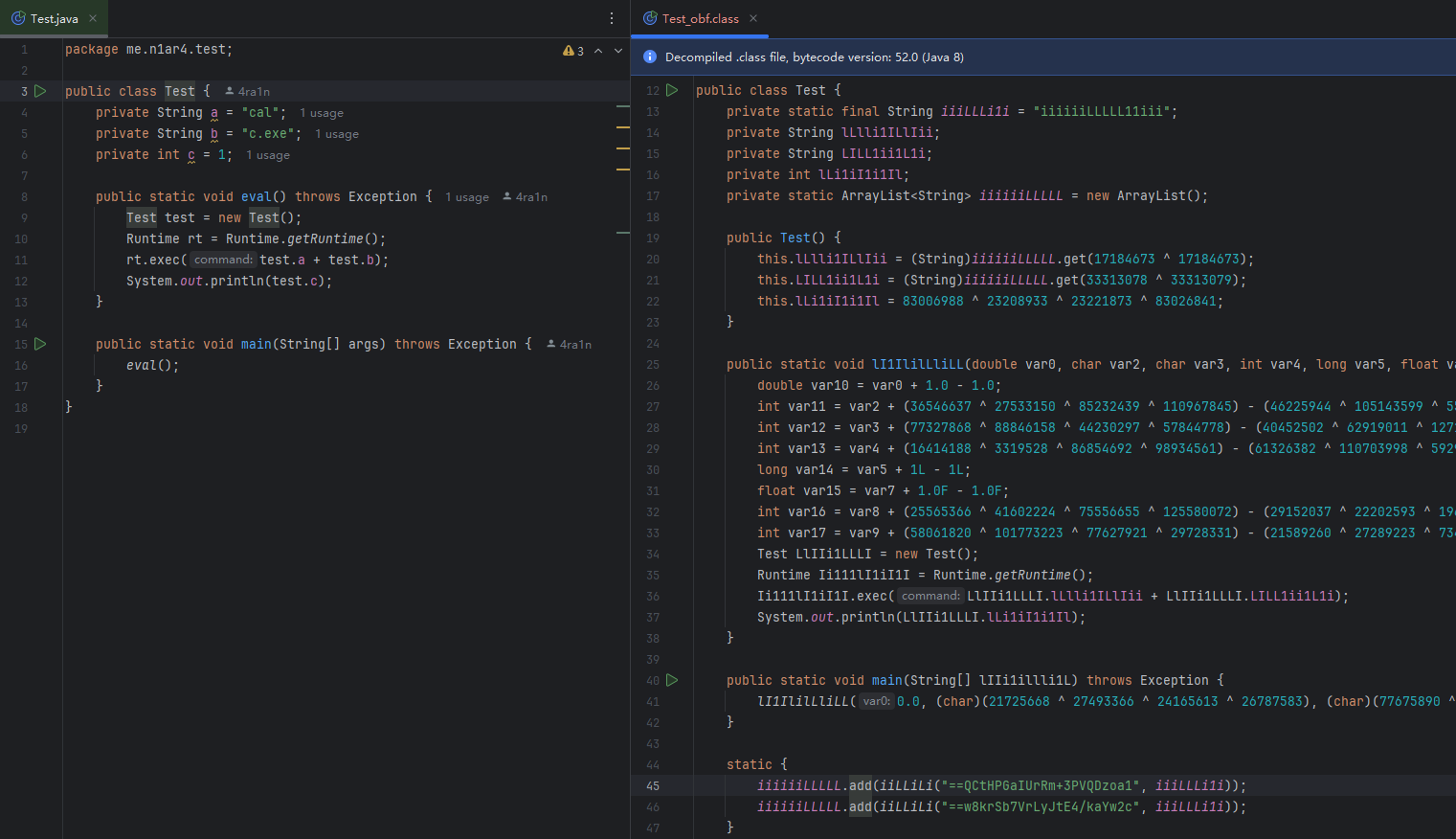Toggle a breakpoint on line 11 in Test.java

(x=21, y=261)
